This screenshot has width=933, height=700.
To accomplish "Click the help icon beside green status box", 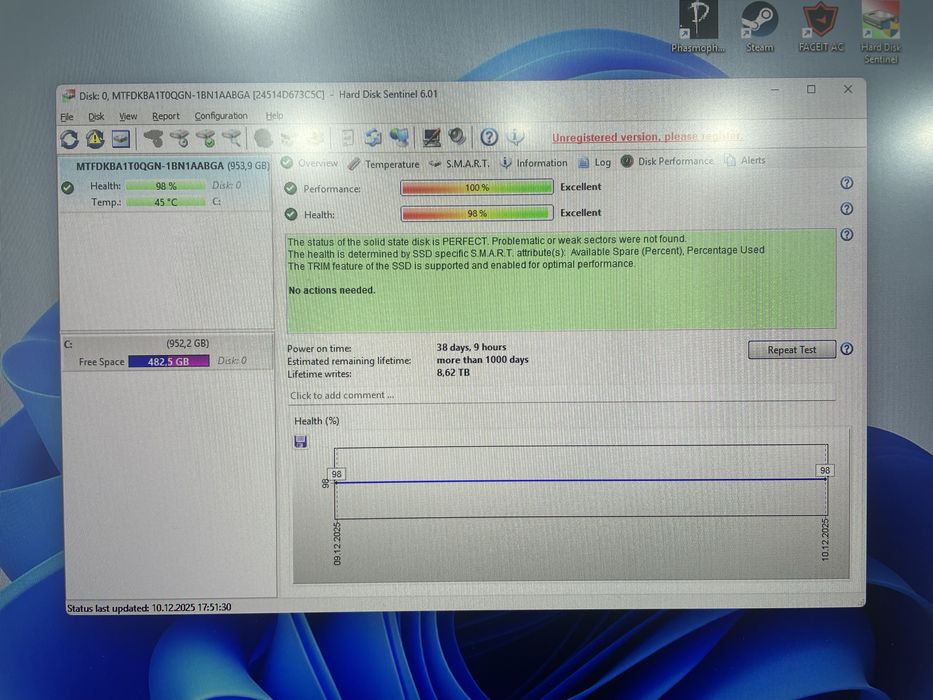I will (847, 235).
